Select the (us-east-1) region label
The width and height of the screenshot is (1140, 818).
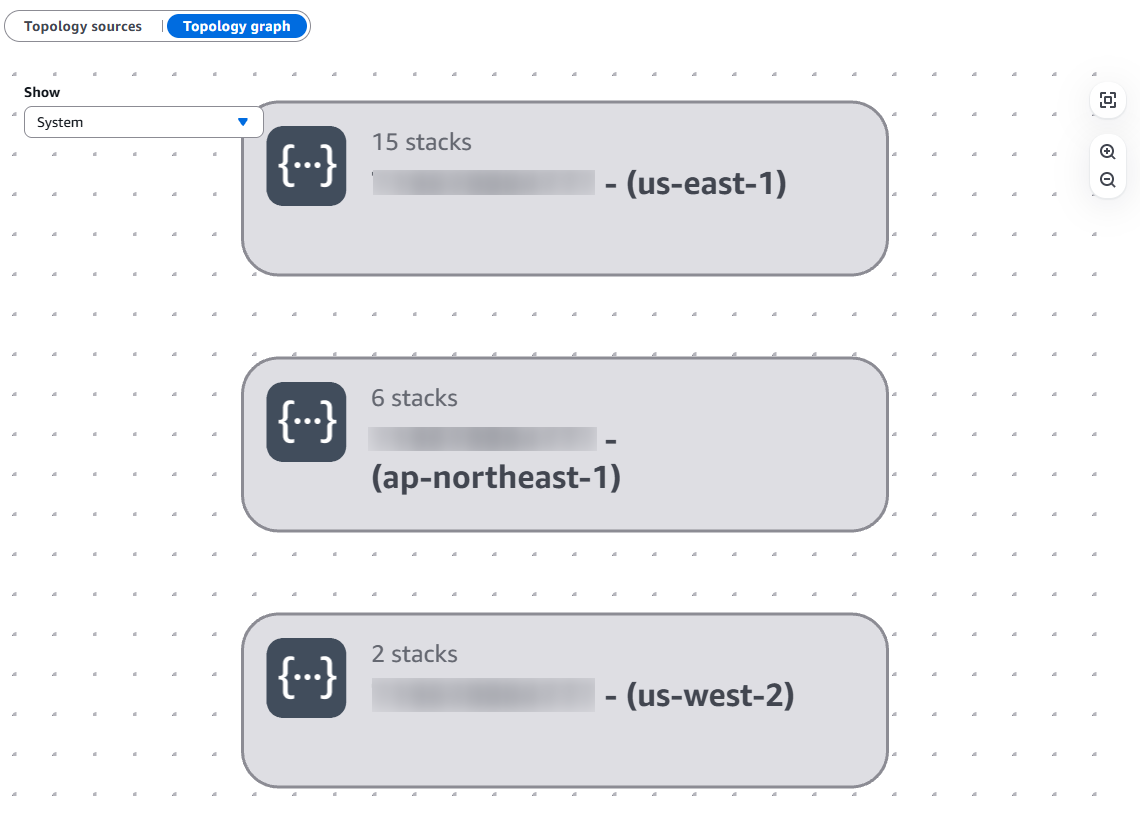pyautogui.click(x=706, y=184)
